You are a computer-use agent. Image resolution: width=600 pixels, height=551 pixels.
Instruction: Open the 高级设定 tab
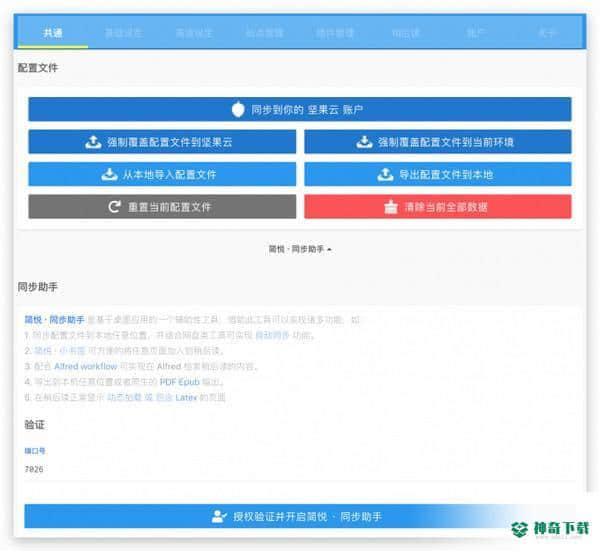pyautogui.click(x=194, y=33)
